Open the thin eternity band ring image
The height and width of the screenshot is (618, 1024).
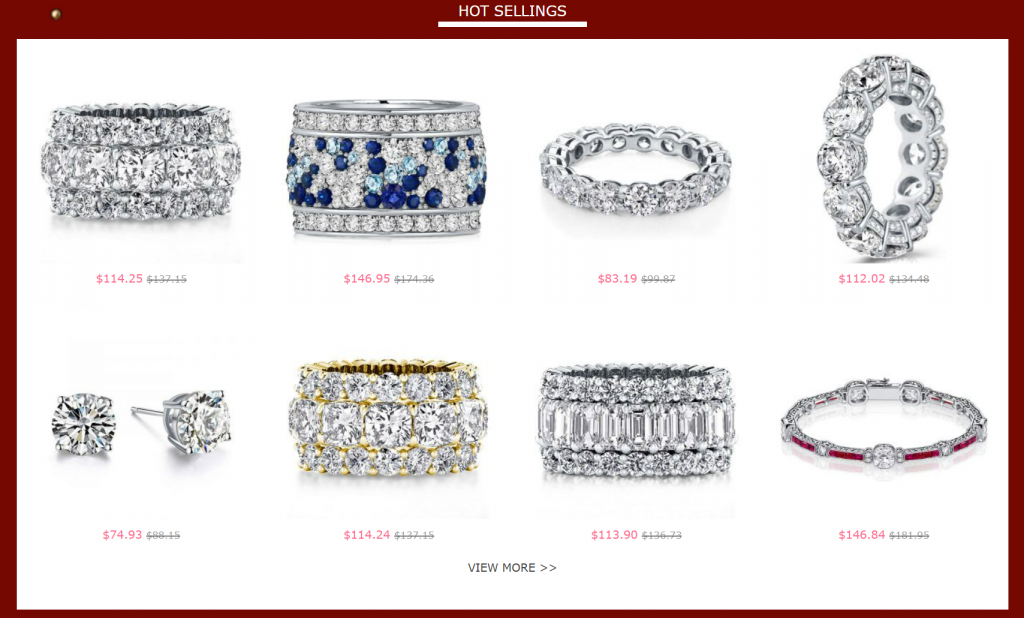[635, 170]
